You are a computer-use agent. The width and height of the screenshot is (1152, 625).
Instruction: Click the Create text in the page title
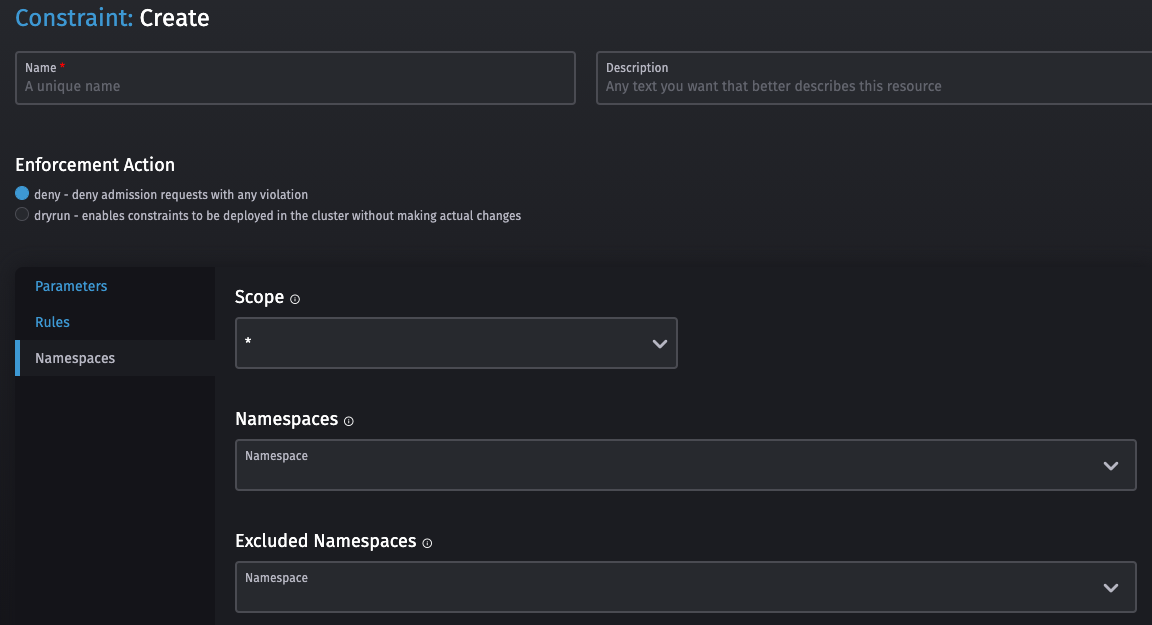175,18
